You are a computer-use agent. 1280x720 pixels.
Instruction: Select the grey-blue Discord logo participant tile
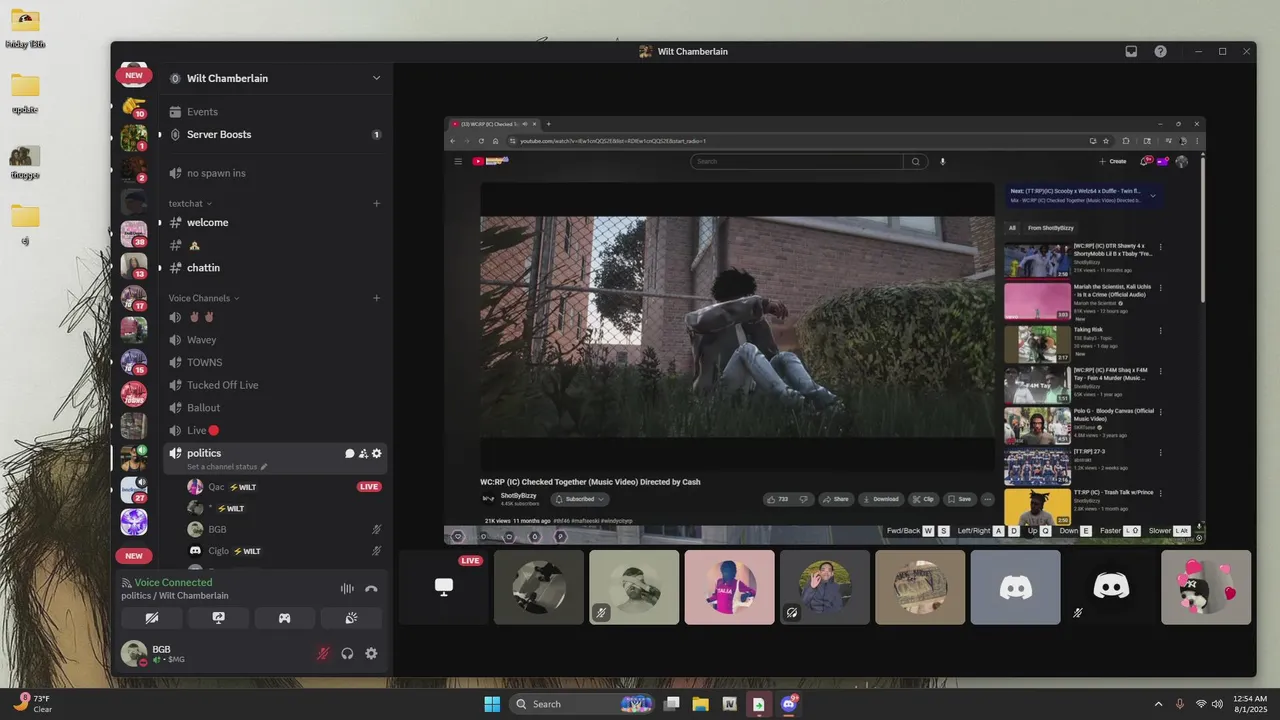[x=1015, y=587]
